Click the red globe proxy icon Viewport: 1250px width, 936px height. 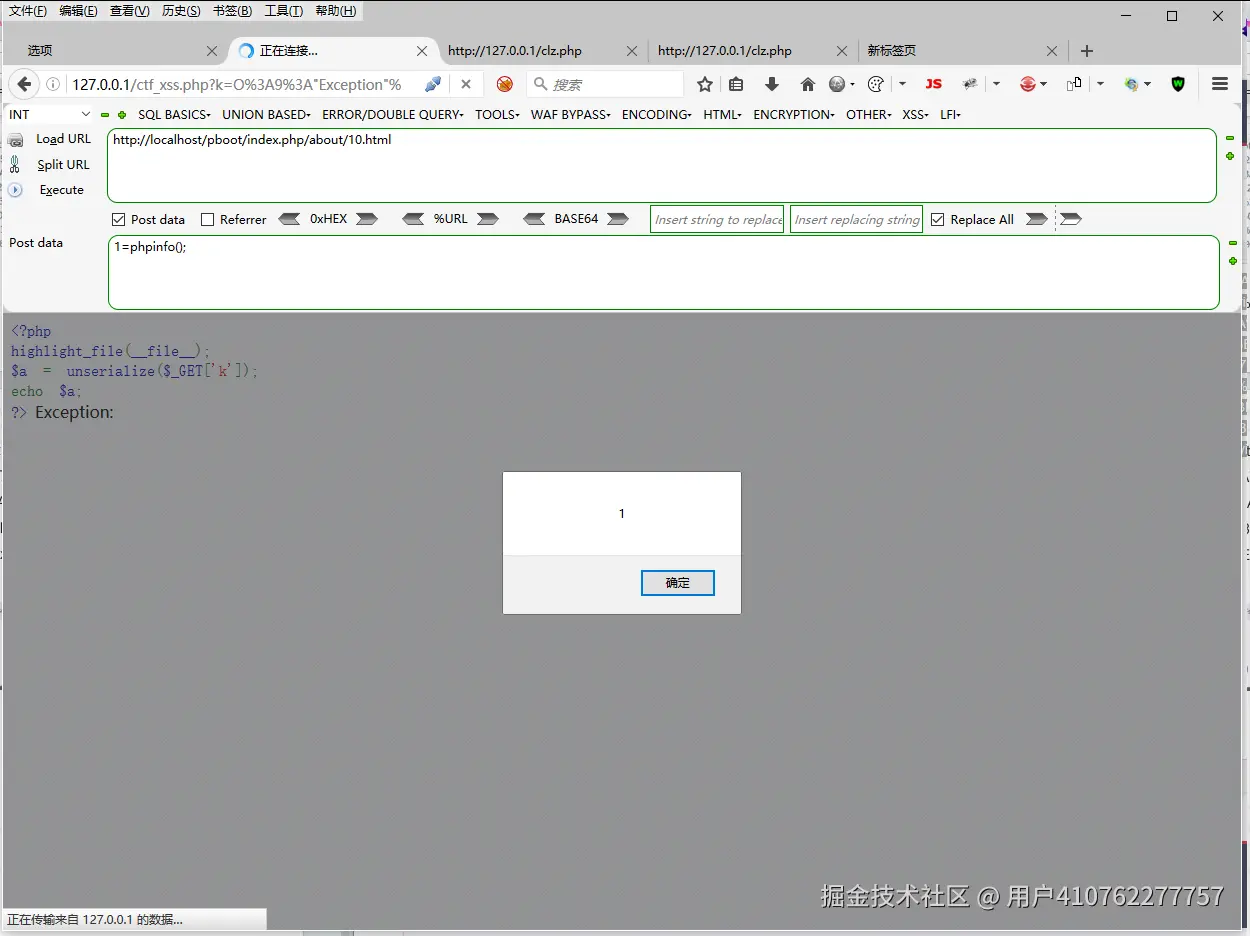pos(1028,84)
